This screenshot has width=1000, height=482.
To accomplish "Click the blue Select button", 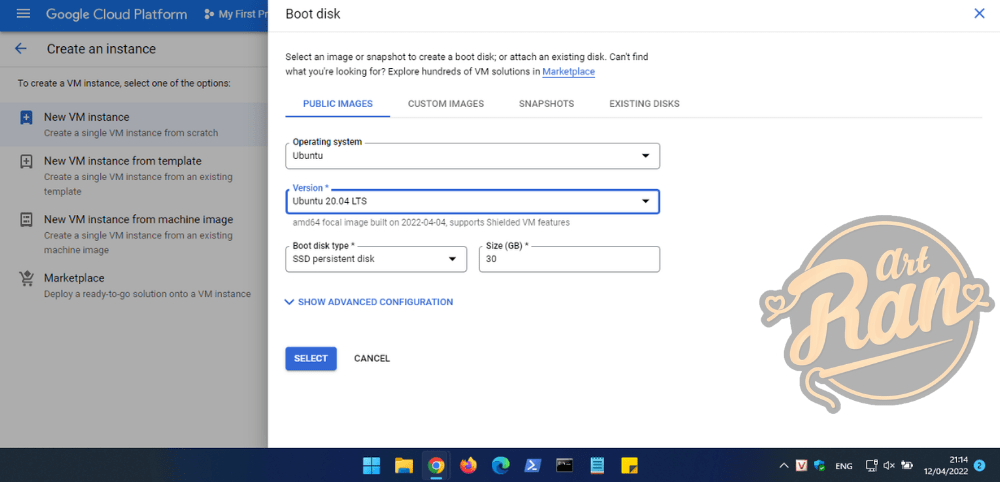I will tap(311, 358).
